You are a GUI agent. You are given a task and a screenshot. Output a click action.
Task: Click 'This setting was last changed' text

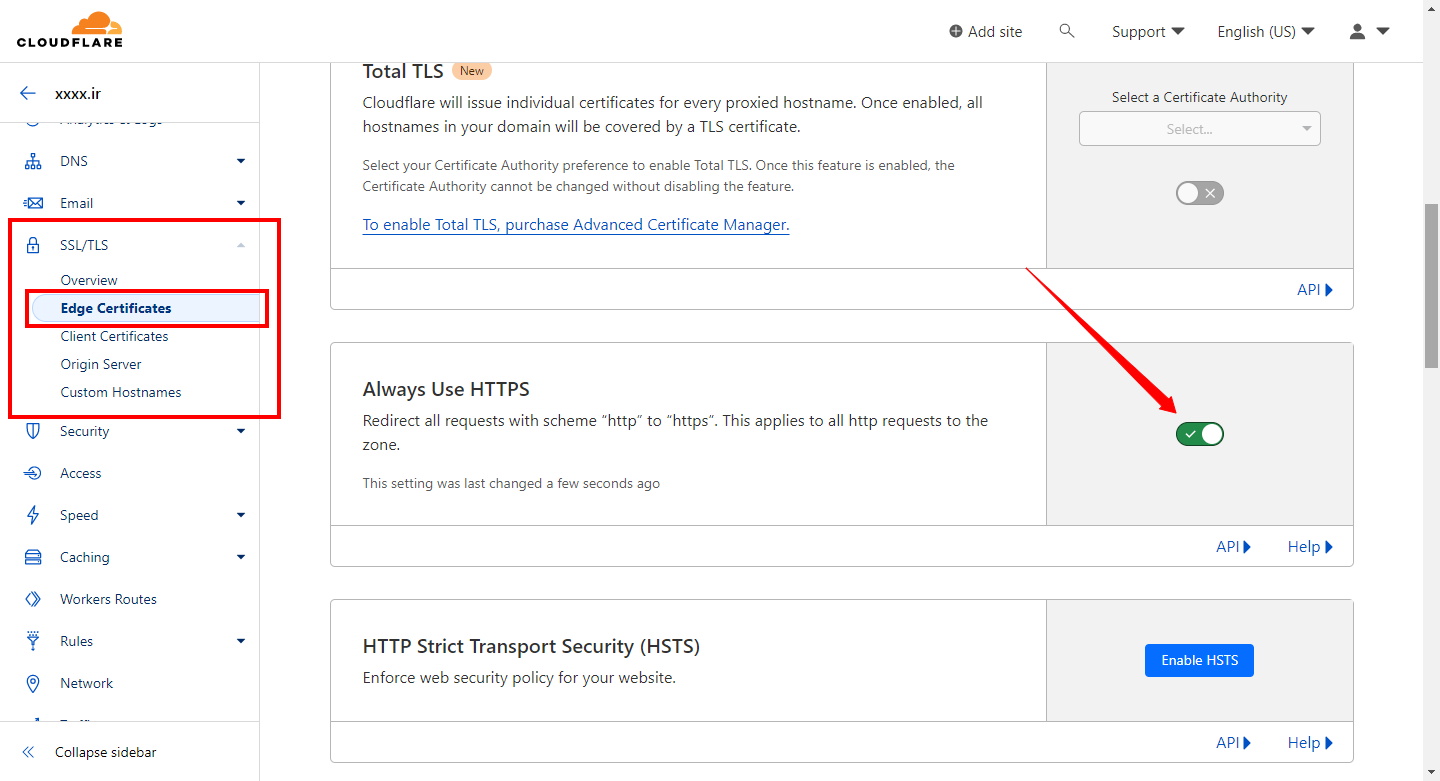pos(511,483)
